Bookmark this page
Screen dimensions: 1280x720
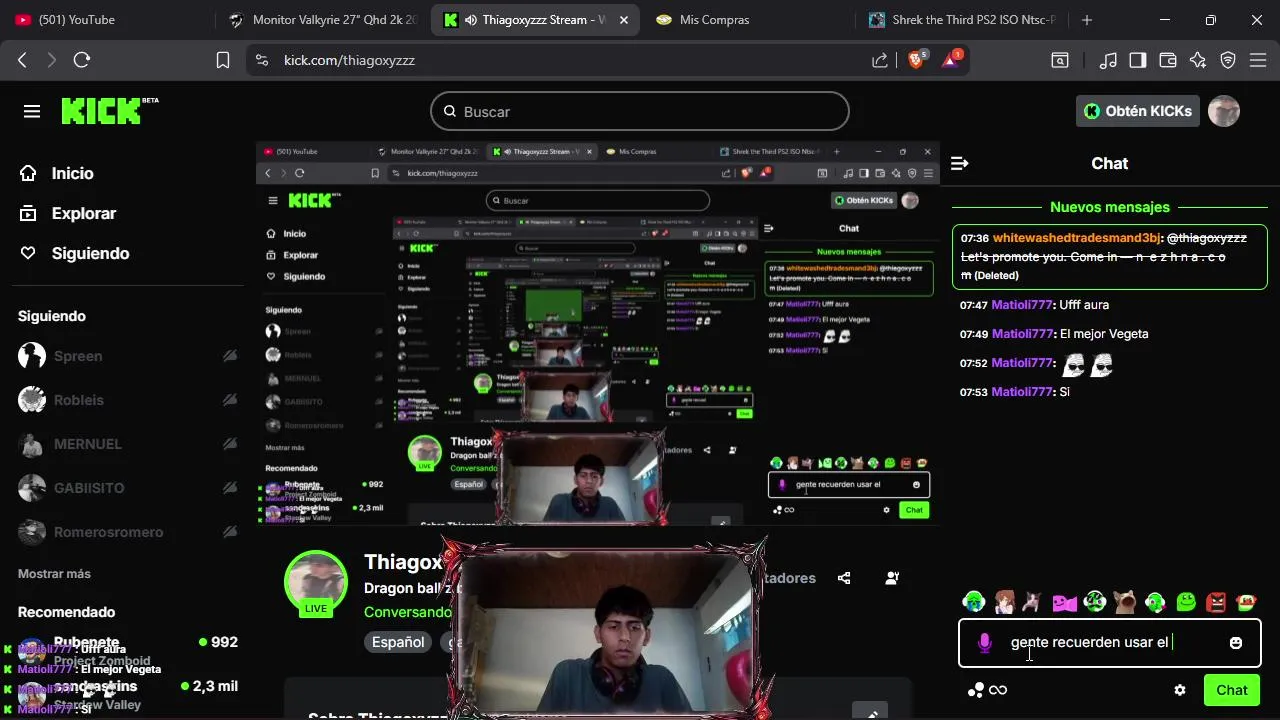pos(223,60)
